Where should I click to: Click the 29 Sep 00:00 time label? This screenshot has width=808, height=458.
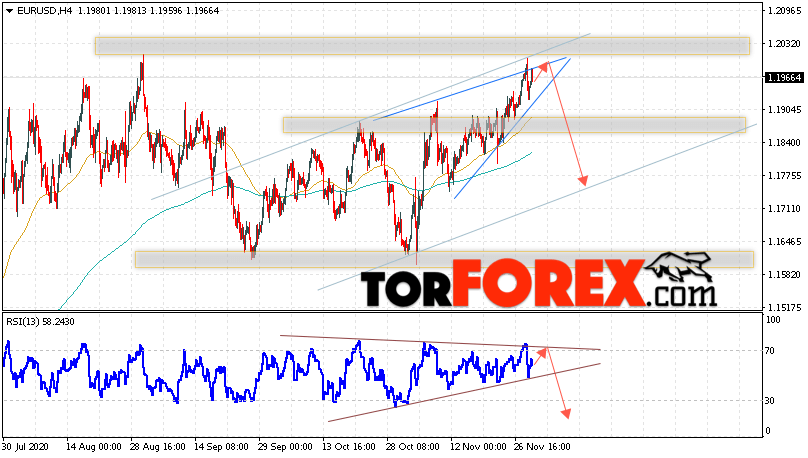(x=285, y=446)
